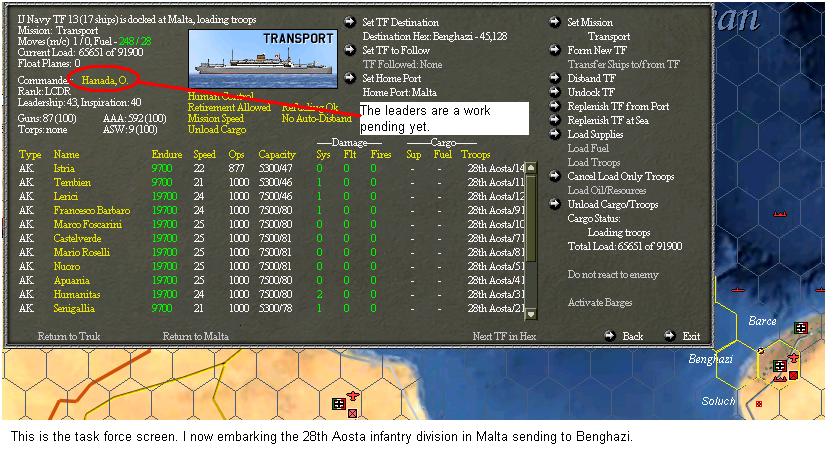Click Return to Malta
The width and height of the screenshot is (835, 453).
195,336
